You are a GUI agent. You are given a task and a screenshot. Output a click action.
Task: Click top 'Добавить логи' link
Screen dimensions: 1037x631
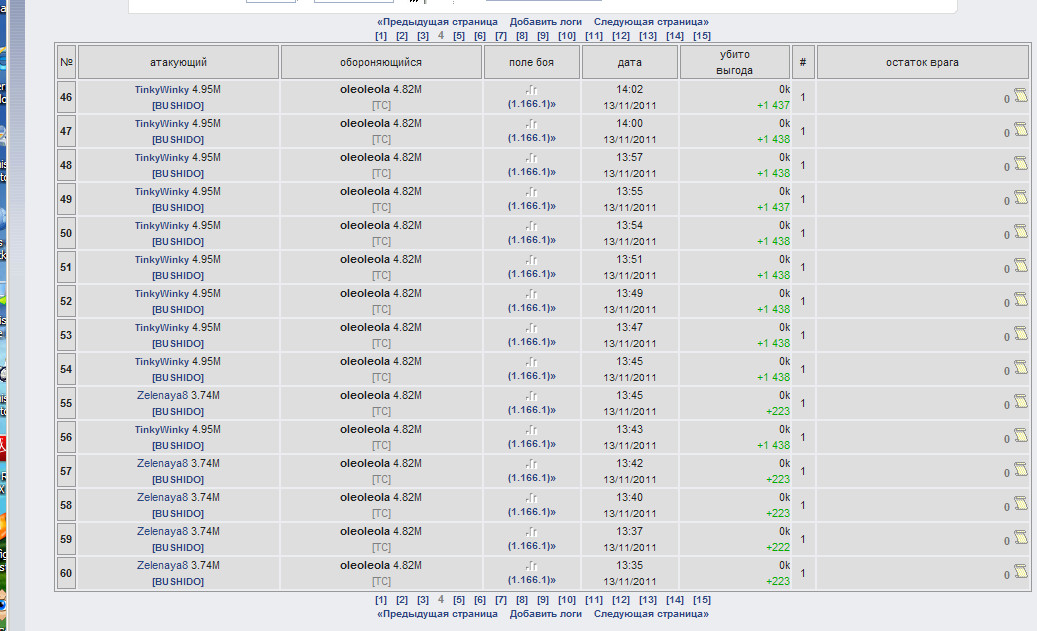point(545,21)
